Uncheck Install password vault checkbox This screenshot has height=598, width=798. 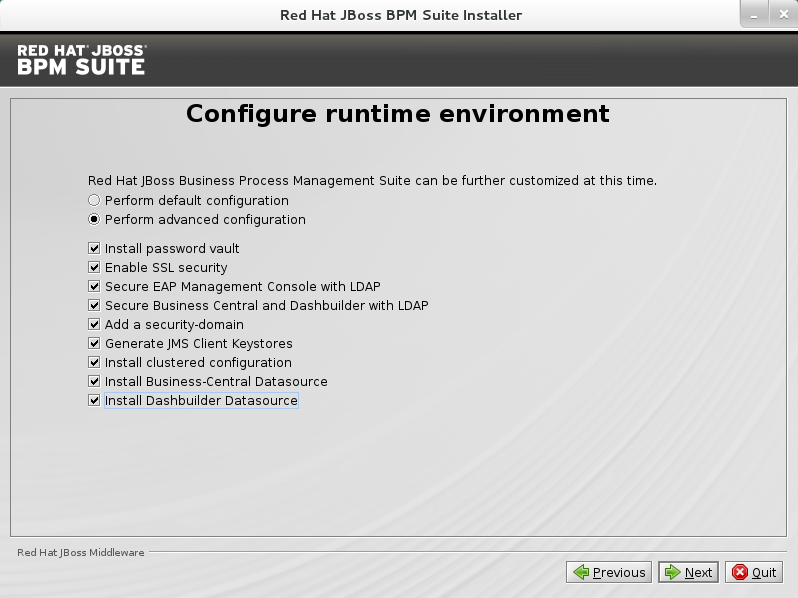pyautogui.click(x=94, y=248)
